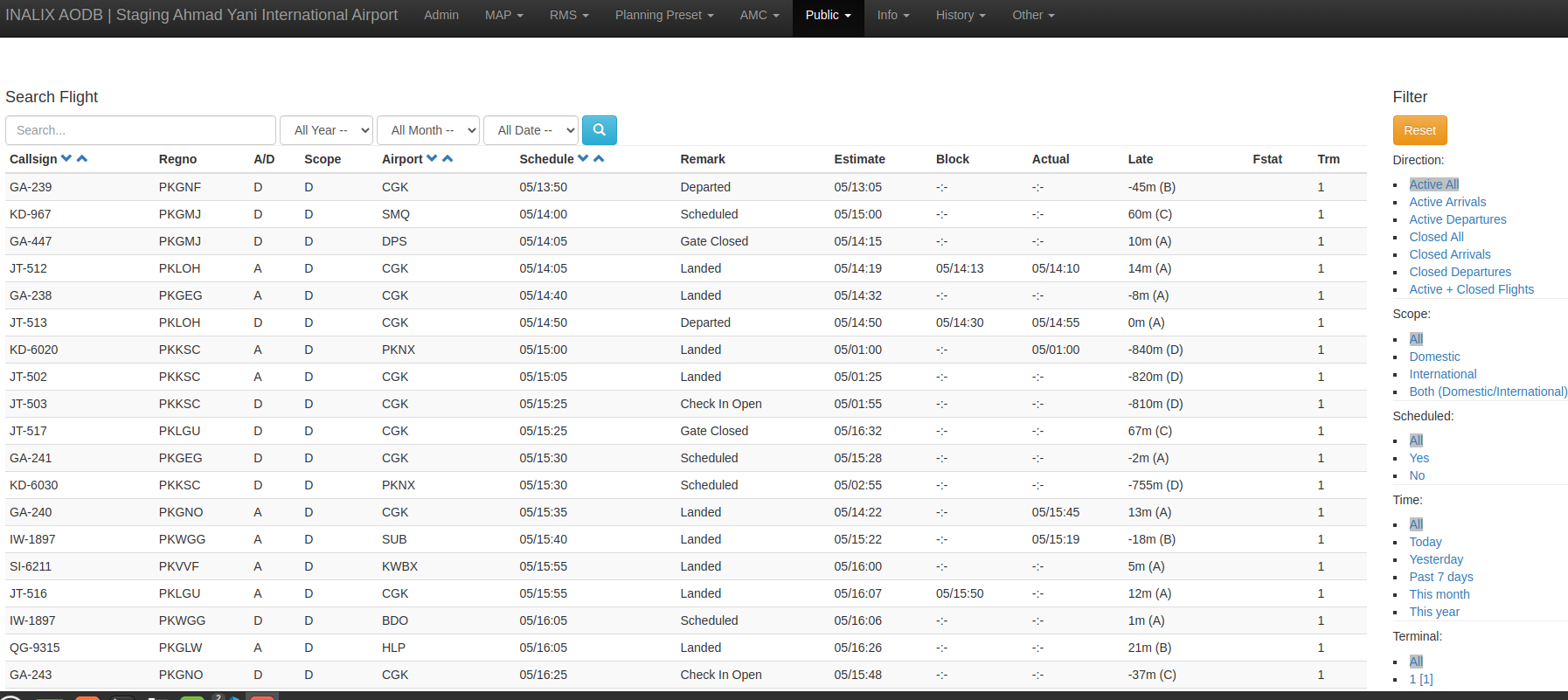This screenshot has width=1568, height=700.
Task: Click the blue magnifier search button
Action: click(599, 130)
